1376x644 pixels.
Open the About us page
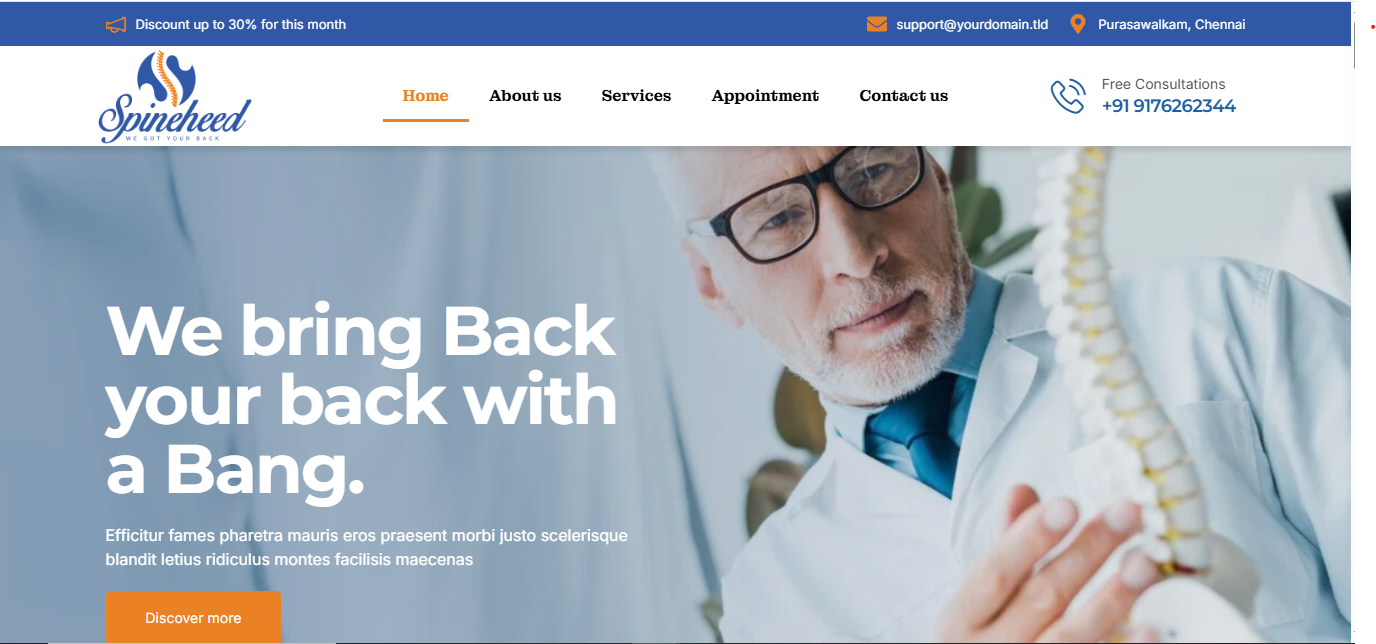pyautogui.click(x=525, y=96)
